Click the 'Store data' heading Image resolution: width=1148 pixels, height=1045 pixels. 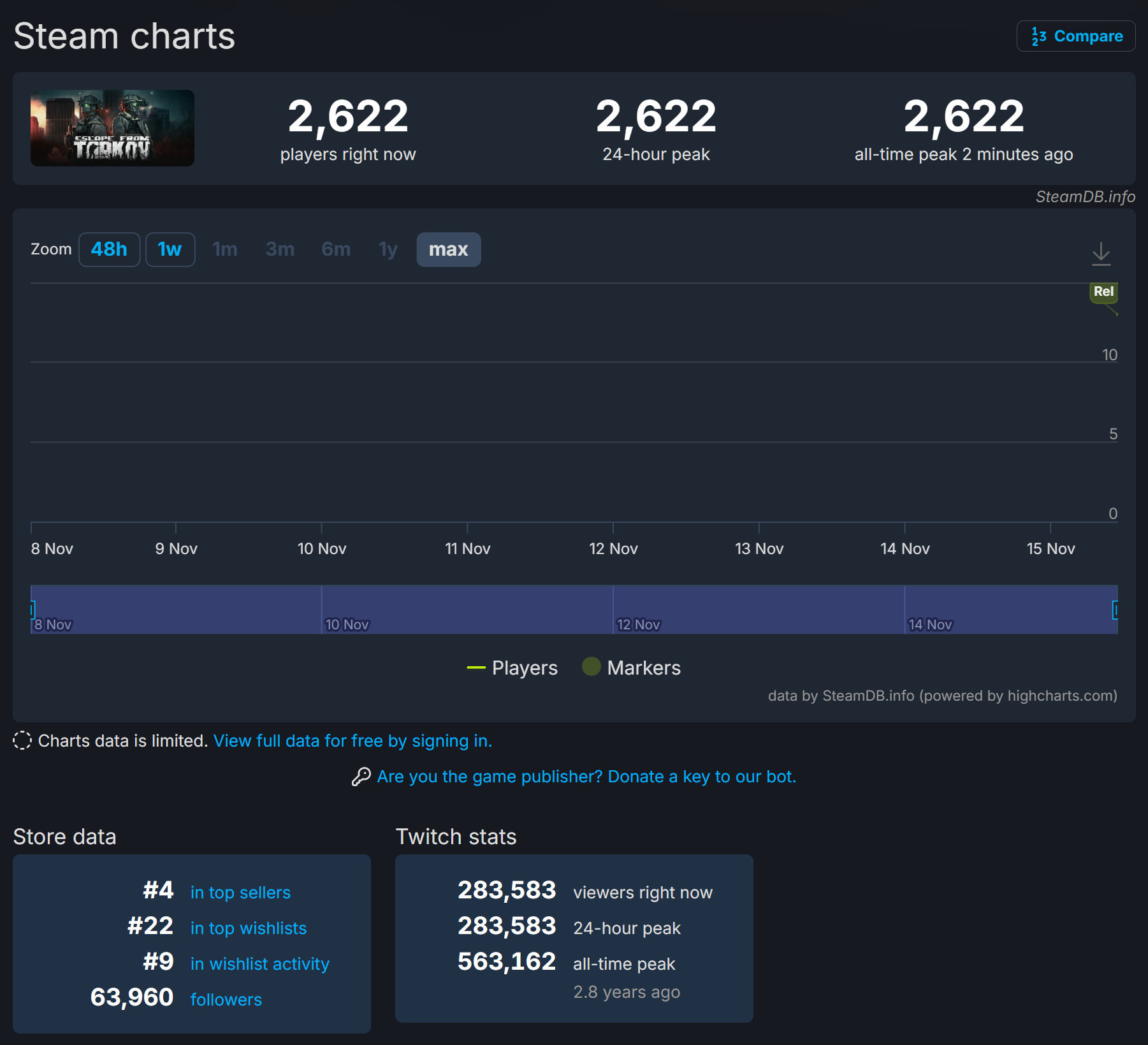coord(64,837)
